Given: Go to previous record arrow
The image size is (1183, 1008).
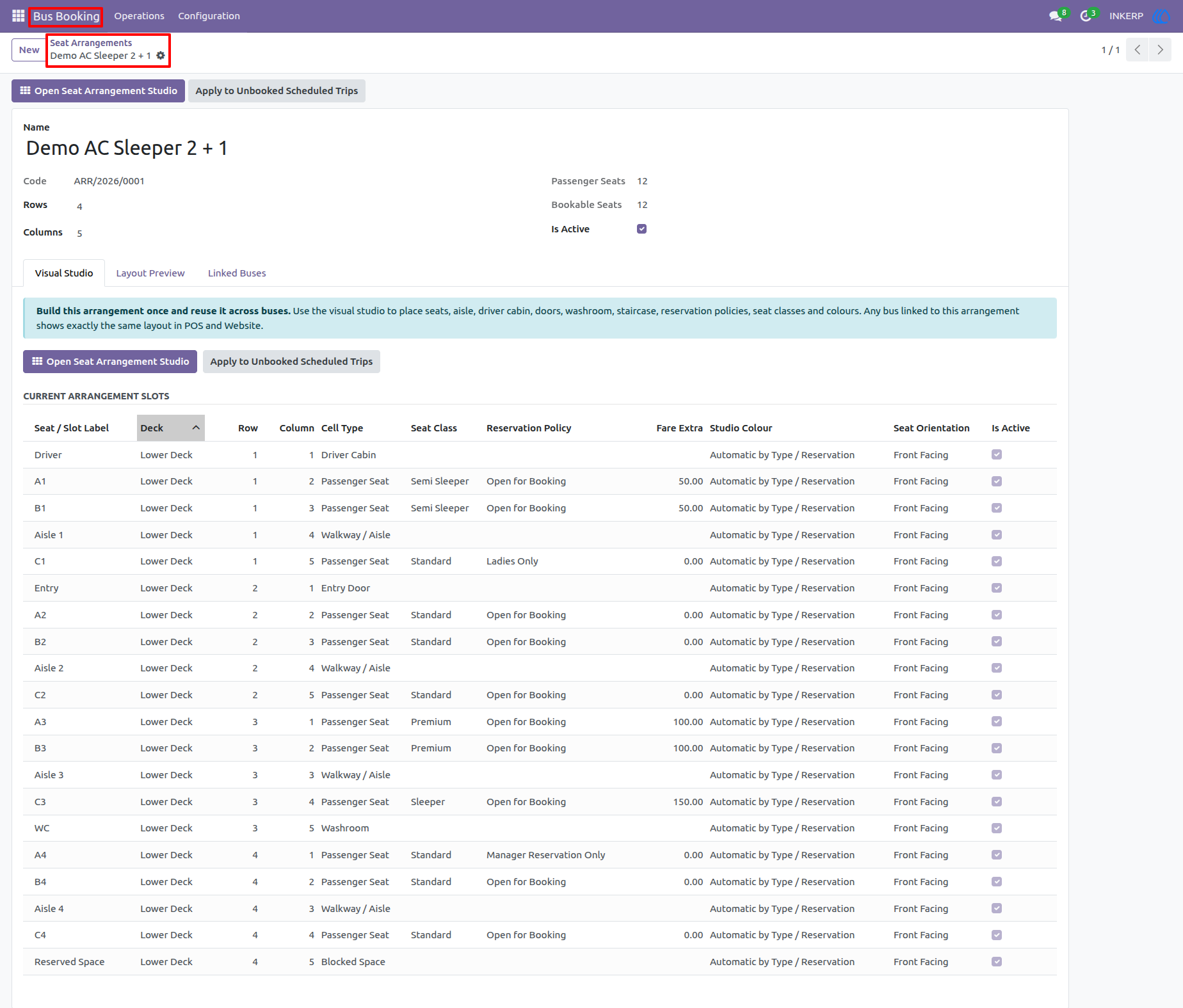Looking at the screenshot, I should pos(1137,50).
